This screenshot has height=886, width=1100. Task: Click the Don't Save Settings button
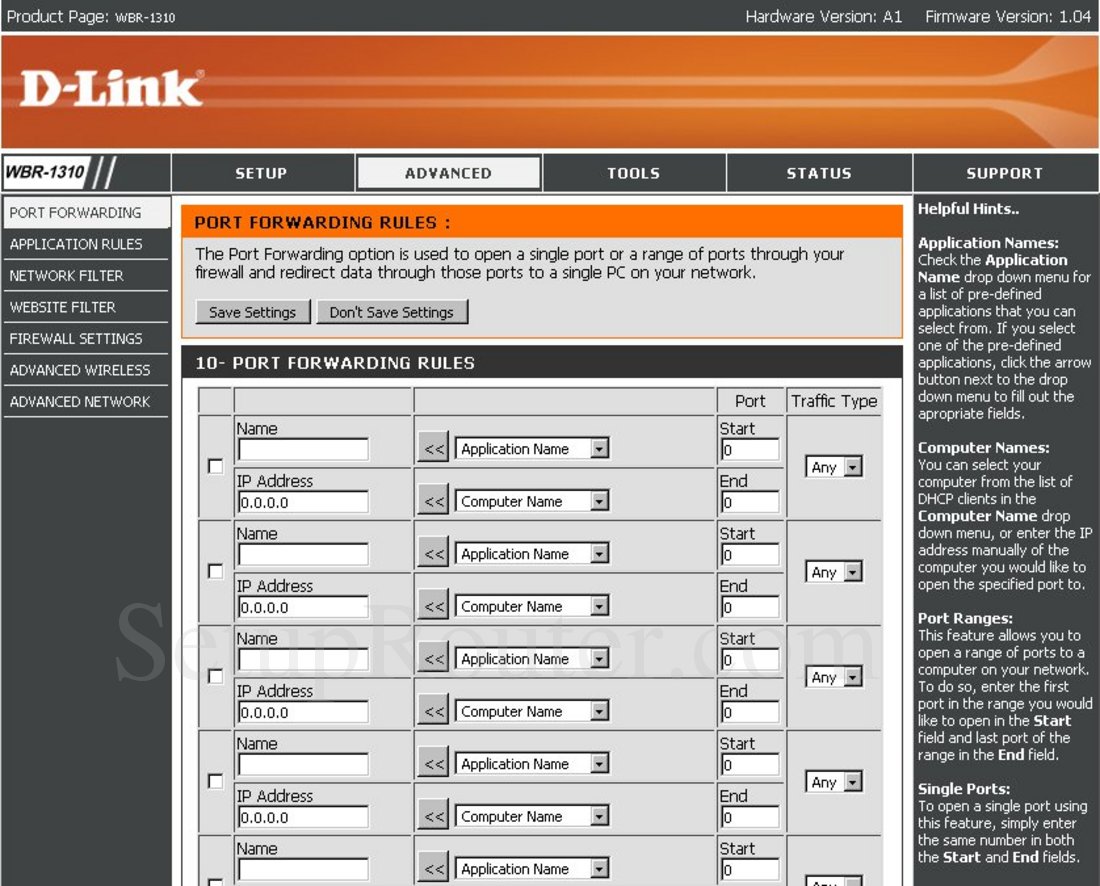coord(392,311)
